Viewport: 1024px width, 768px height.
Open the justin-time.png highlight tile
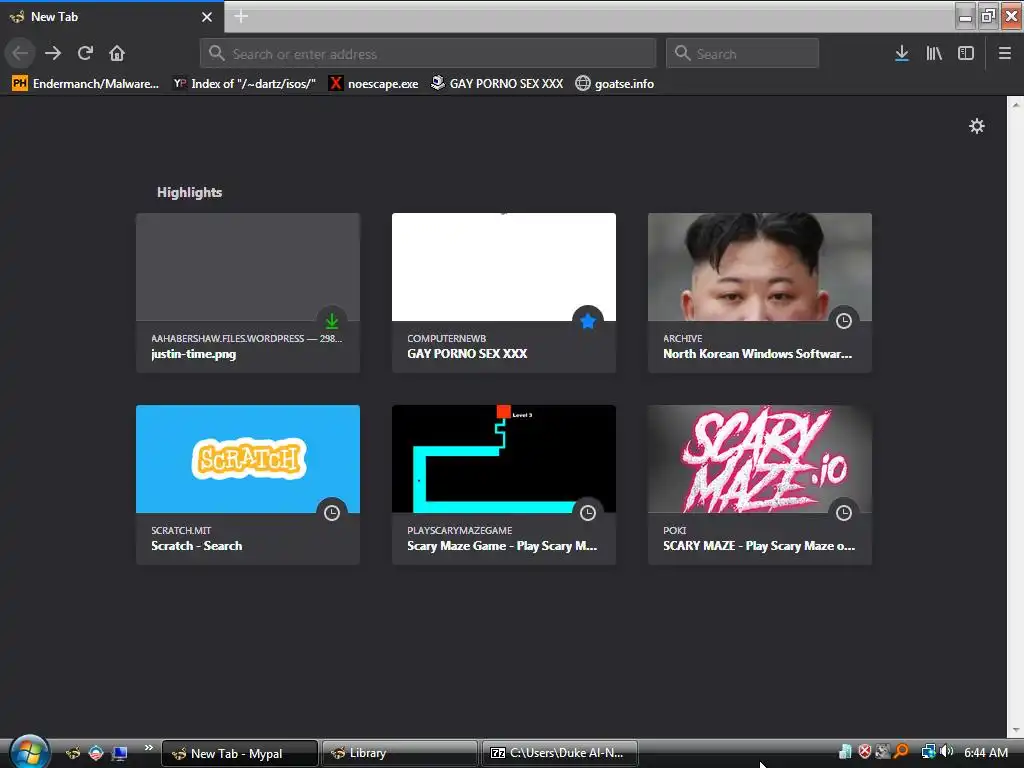pyautogui.click(x=248, y=293)
